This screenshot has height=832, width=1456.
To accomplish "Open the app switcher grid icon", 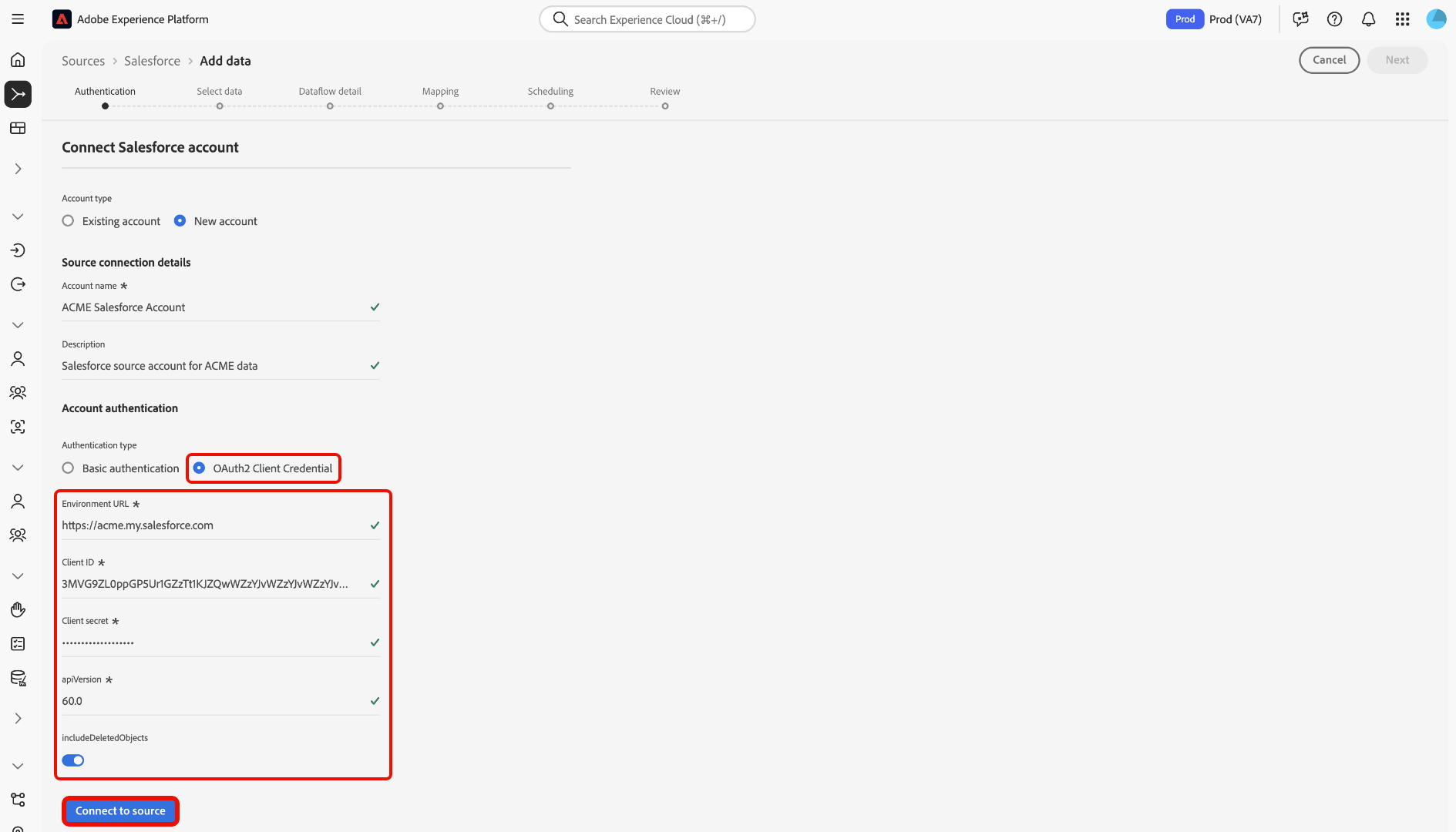I will click(1403, 19).
